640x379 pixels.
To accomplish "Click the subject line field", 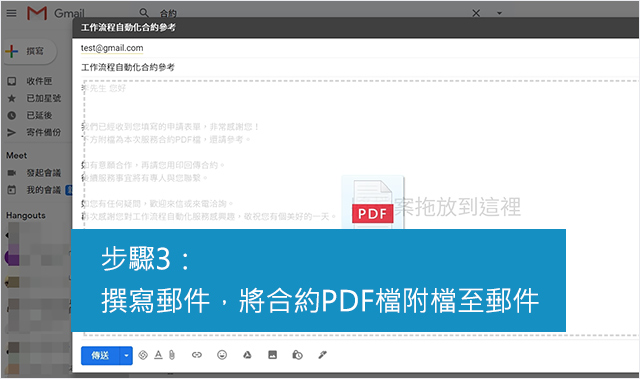I will pos(355,67).
